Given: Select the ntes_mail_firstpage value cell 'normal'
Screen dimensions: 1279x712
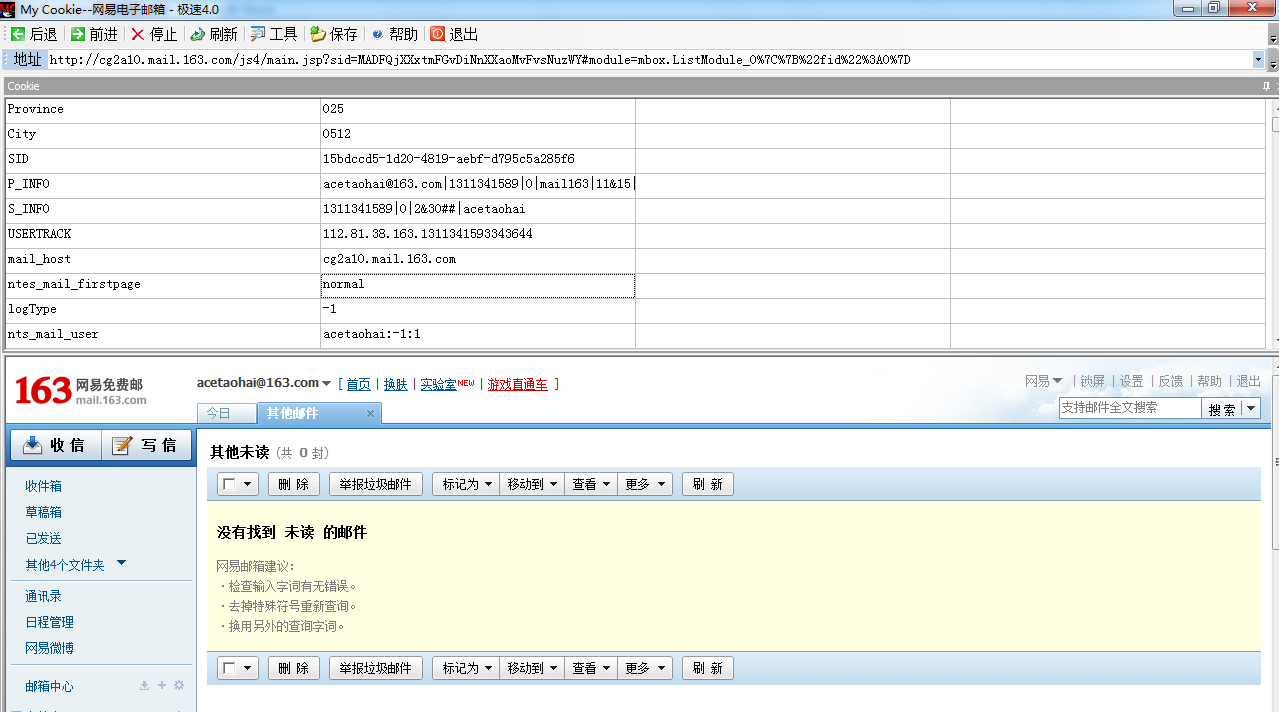Looking at the screenshot, I should tap(478, 285).
